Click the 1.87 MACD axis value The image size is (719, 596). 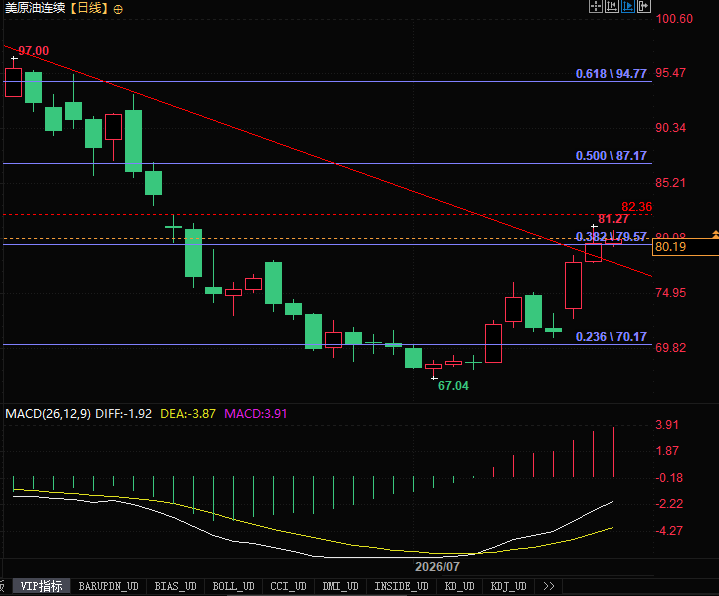(667, 451)
